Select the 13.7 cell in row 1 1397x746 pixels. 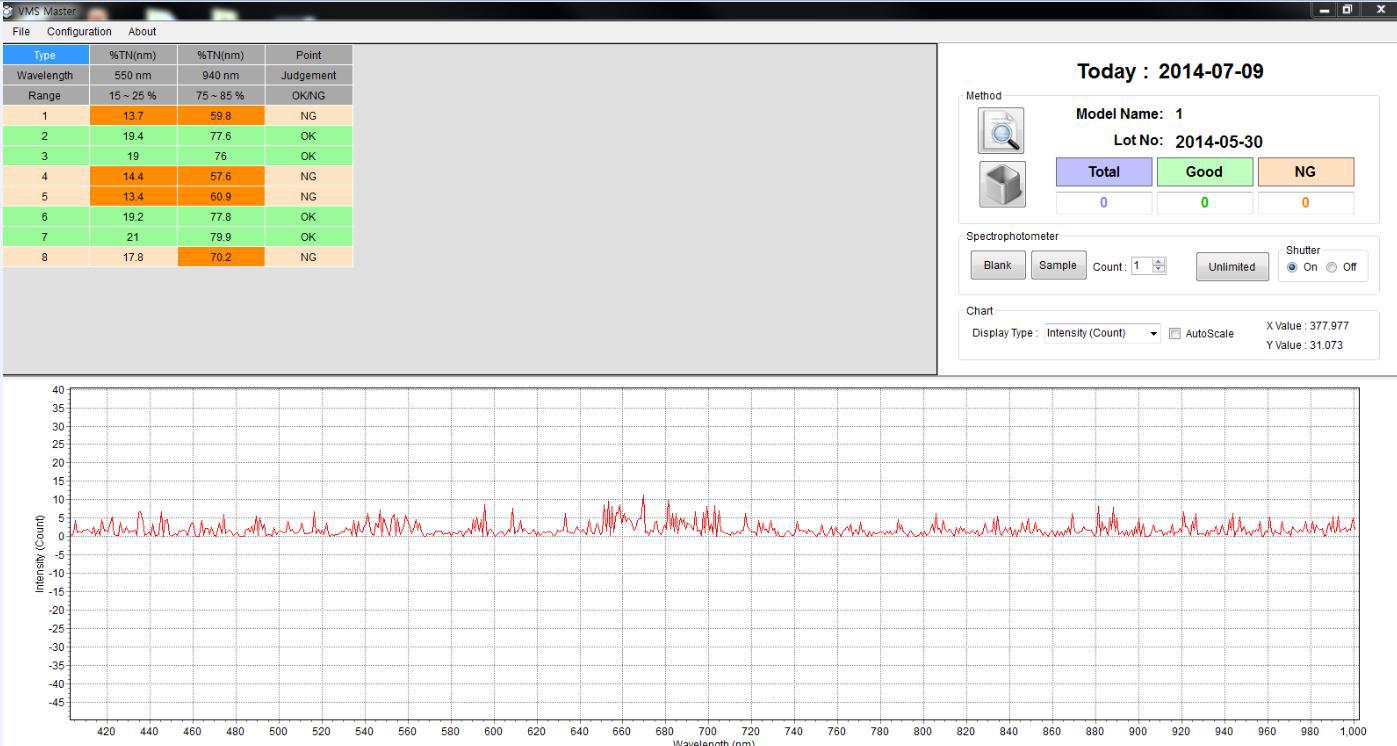[x=133, y=116]
